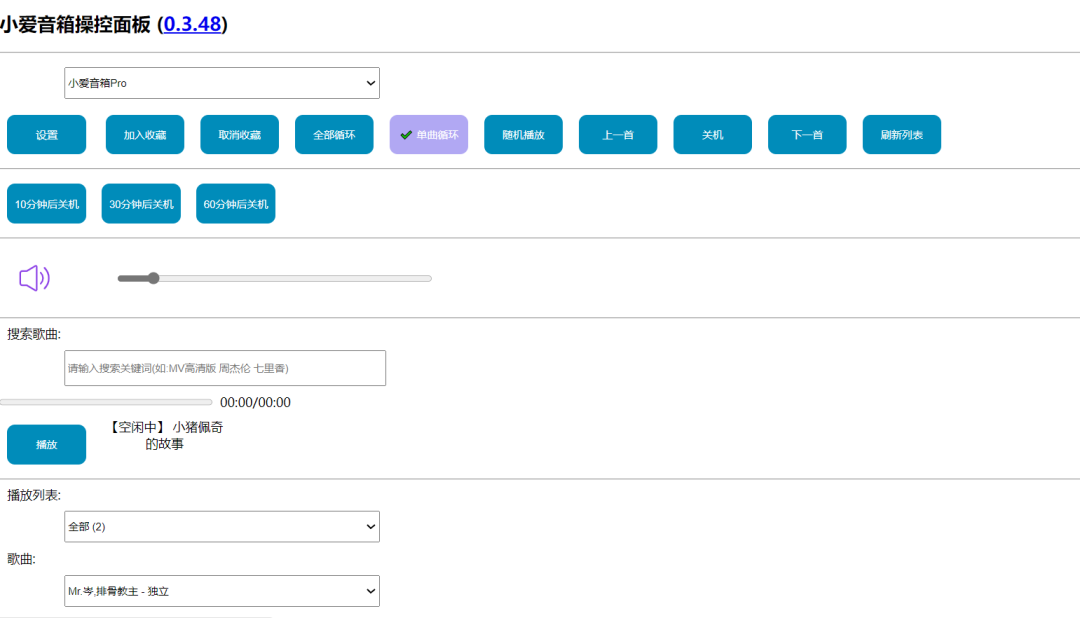Go to previous track with 上一首
This screenshot has width=1080, height=618.
pyautogui.click(x=618, y=134)
